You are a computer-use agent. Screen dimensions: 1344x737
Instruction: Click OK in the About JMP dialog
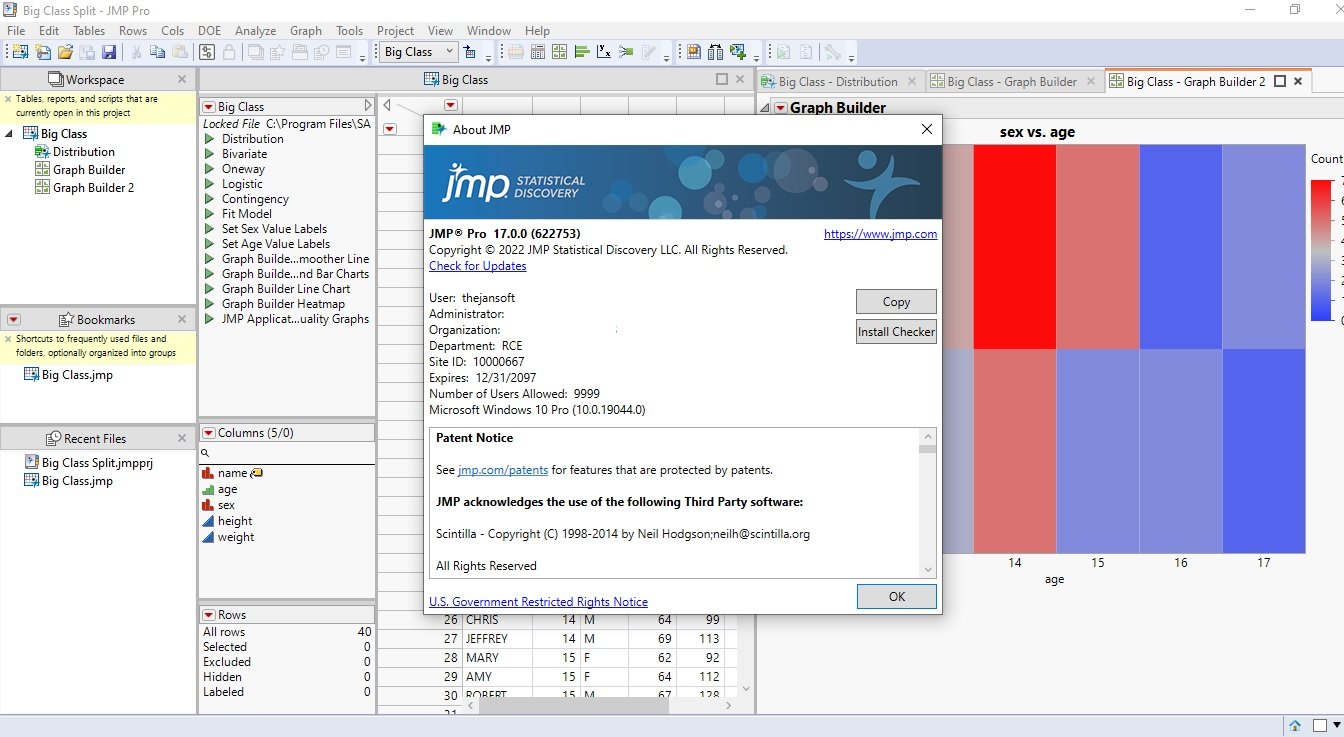click(896, 596)
